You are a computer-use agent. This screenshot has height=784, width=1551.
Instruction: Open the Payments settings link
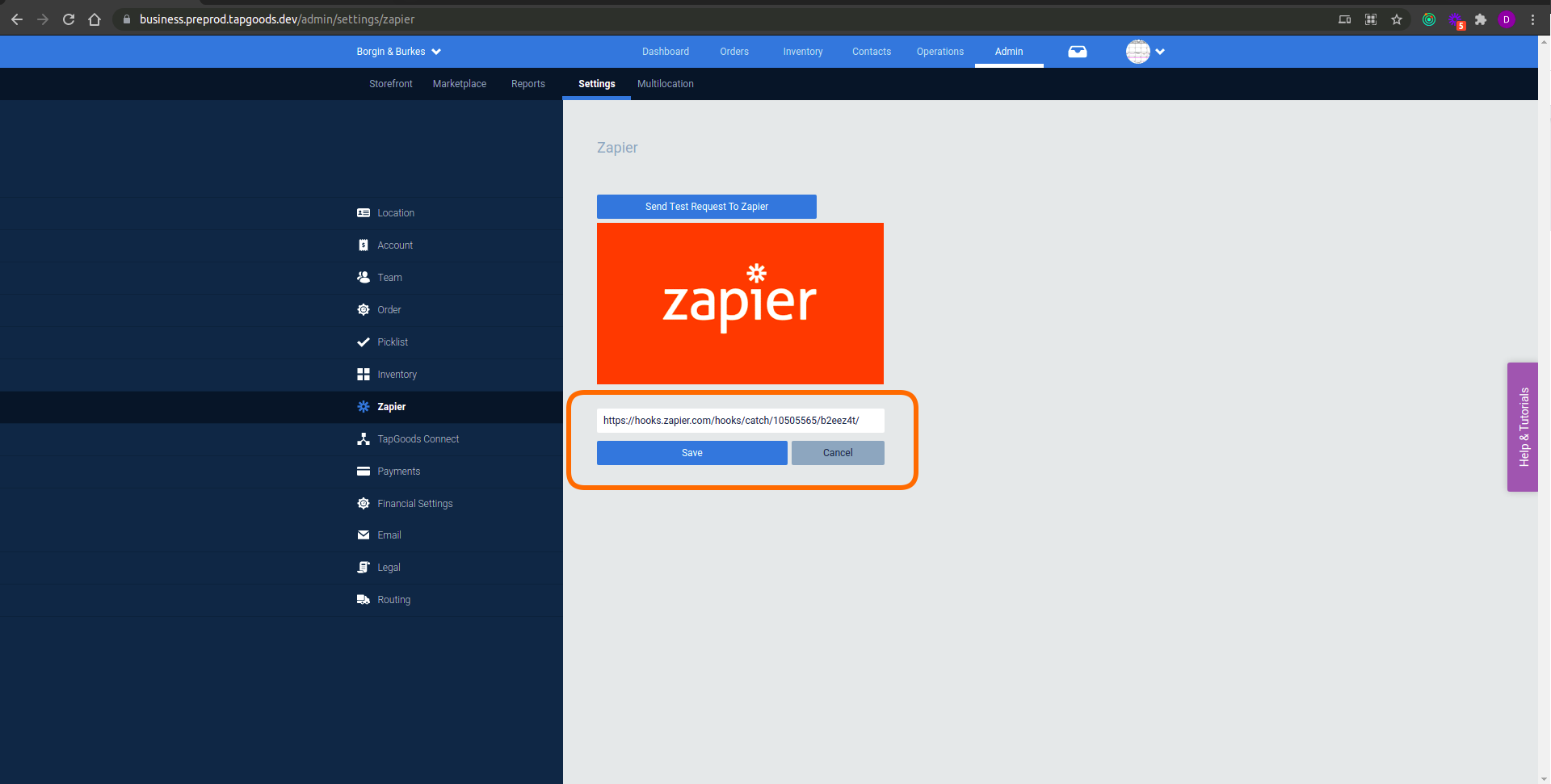[x=398, y=472]
